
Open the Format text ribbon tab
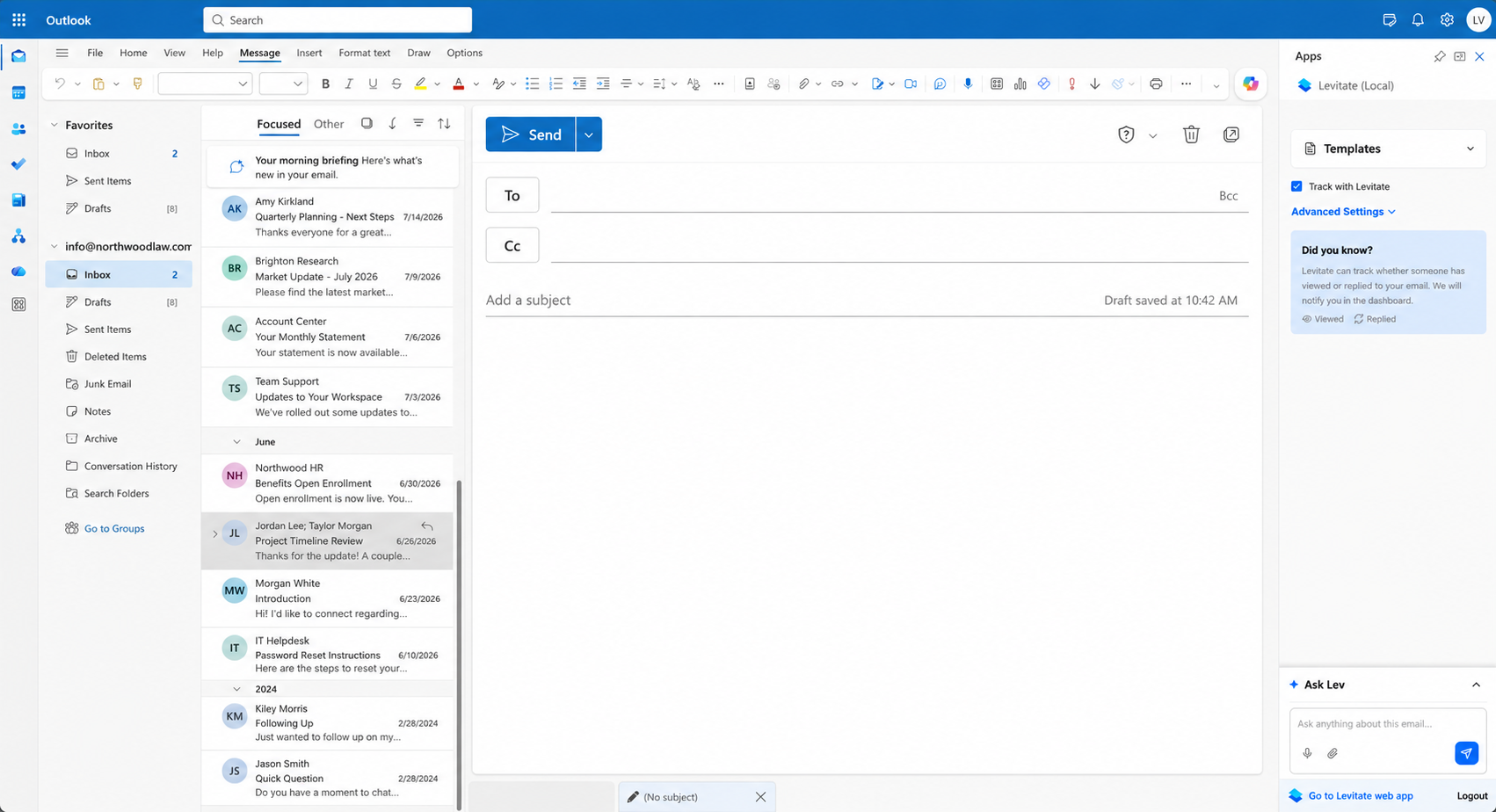[x=365, y=53]
